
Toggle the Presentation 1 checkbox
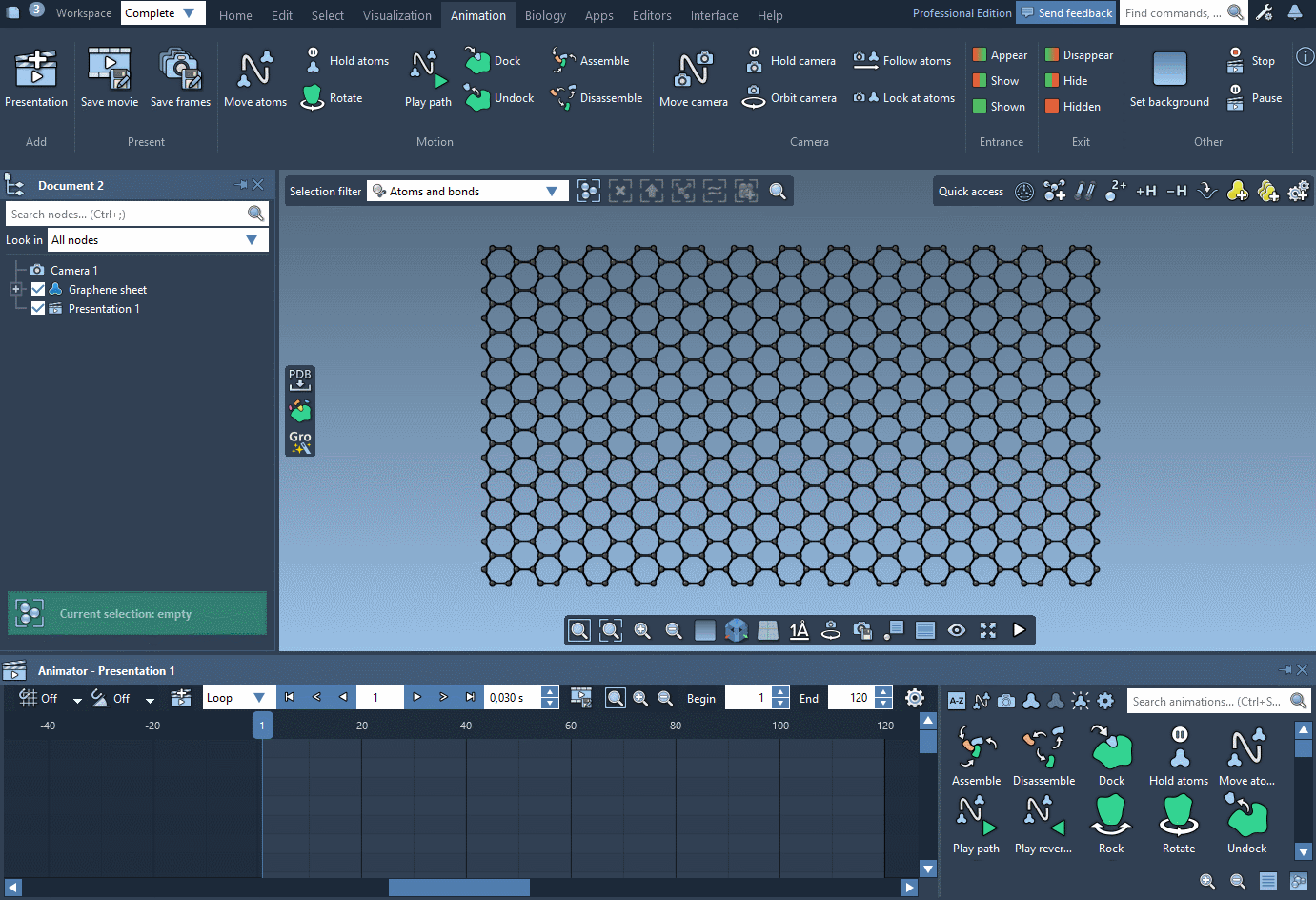(38, 308)
